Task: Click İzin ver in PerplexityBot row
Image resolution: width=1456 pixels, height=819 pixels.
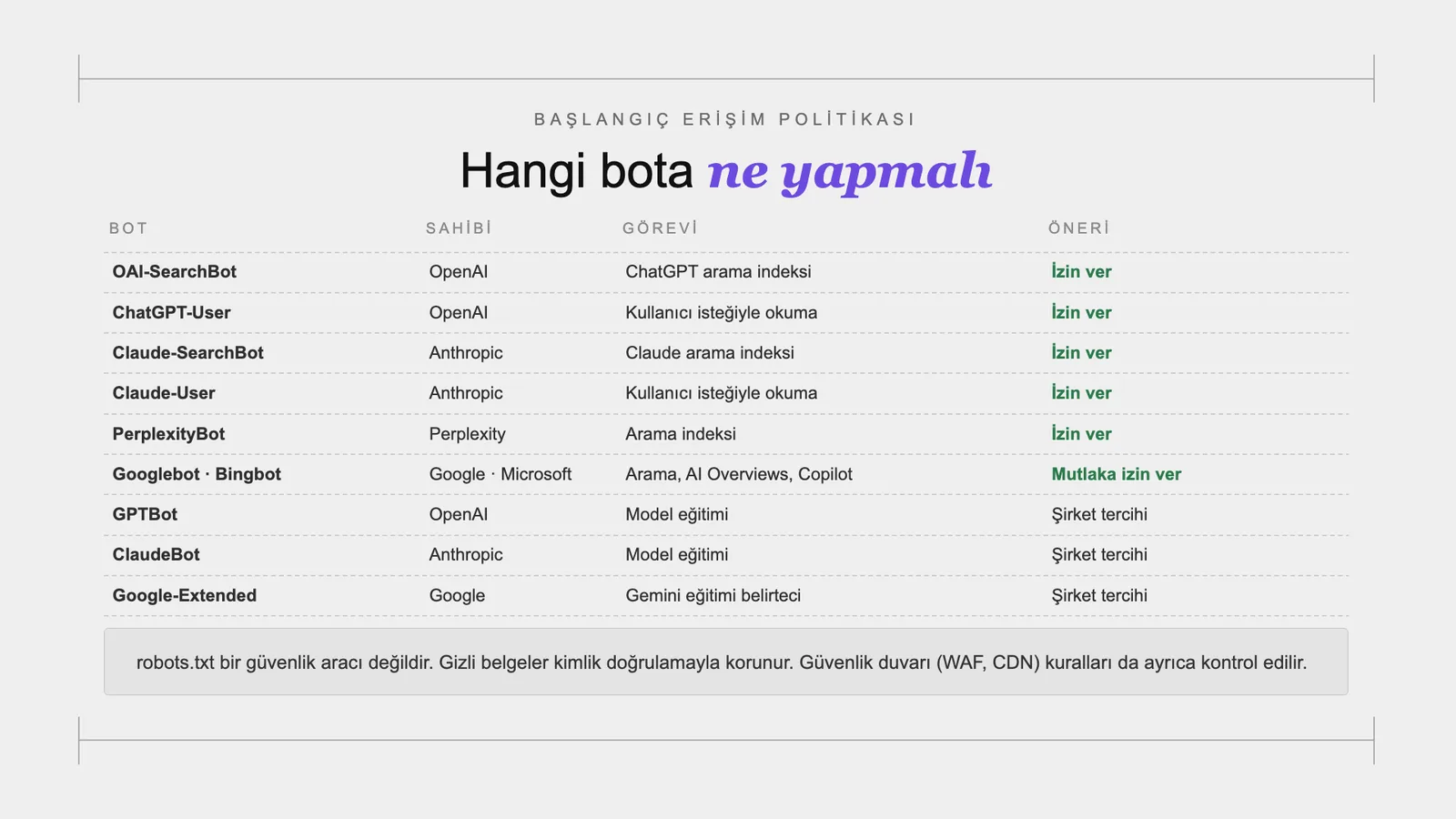Action: pyautogui.click(x=1081, y=434)
